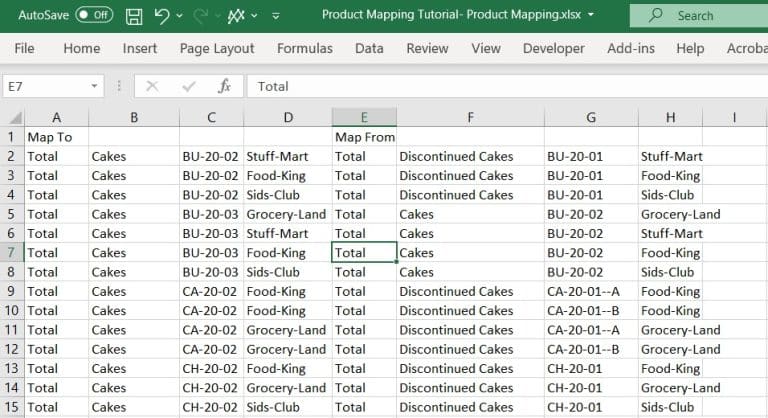The height and width of the screenshot is (418, 768).
Task: Open Customize Quick Access Toolbar dropdown
Action: (276, 16)
